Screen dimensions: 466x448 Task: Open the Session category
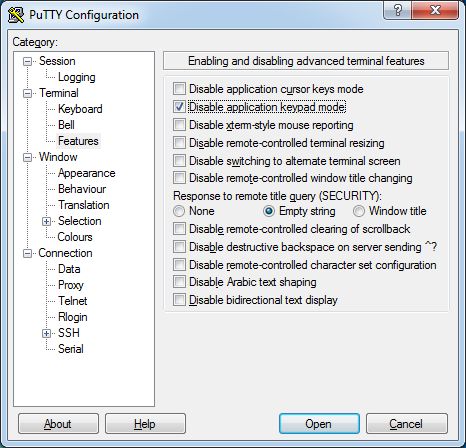click(57, 61)
